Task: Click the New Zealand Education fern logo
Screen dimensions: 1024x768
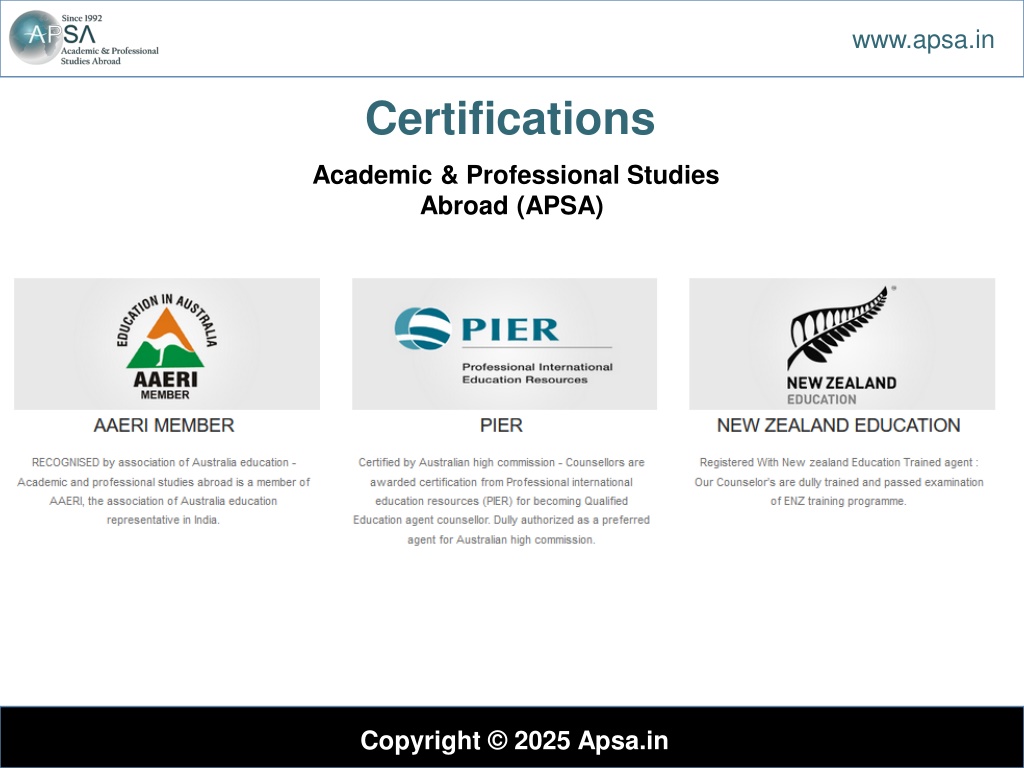Action: pos(842,344)
